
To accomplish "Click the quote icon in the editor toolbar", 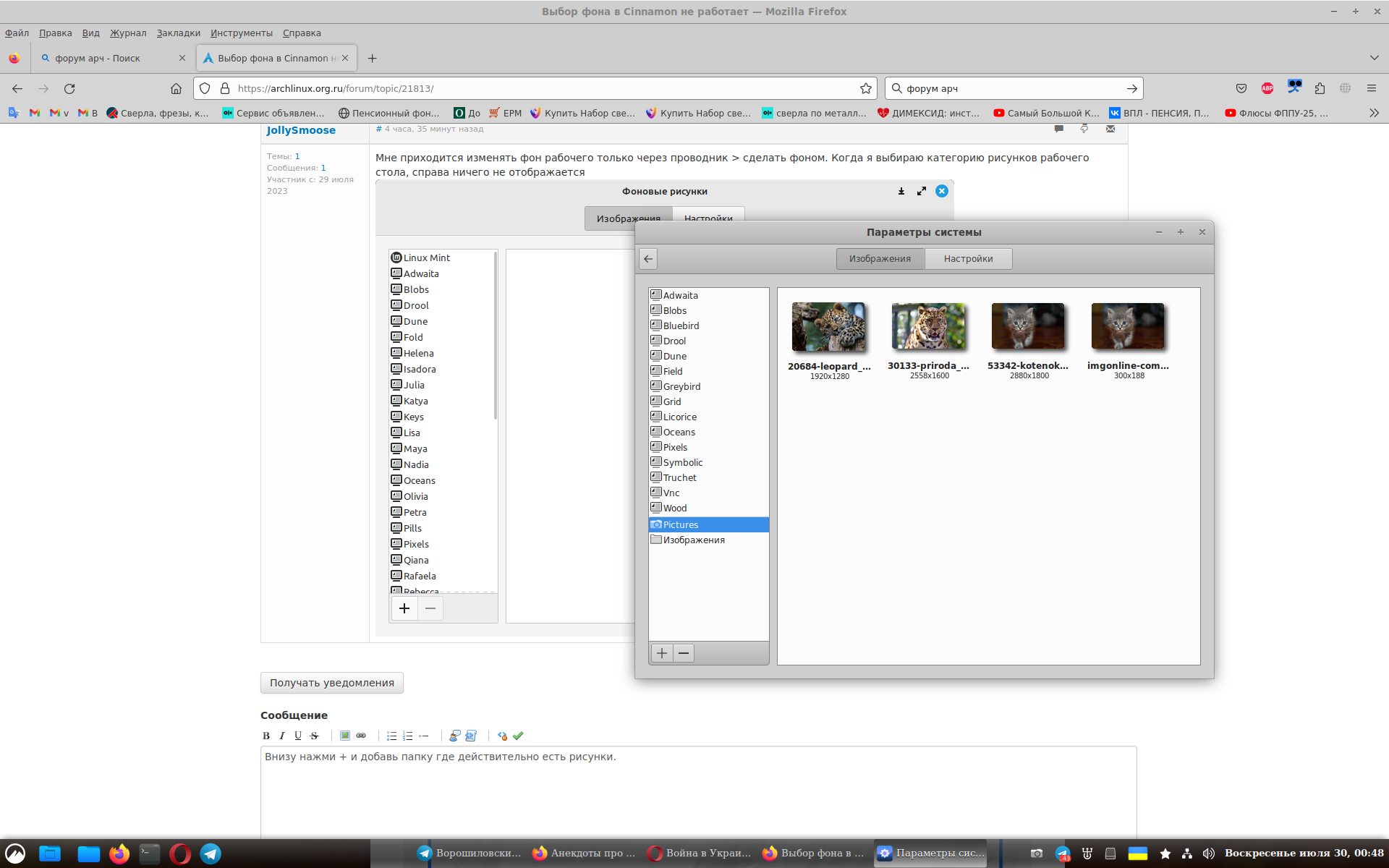I will [454, 736].
